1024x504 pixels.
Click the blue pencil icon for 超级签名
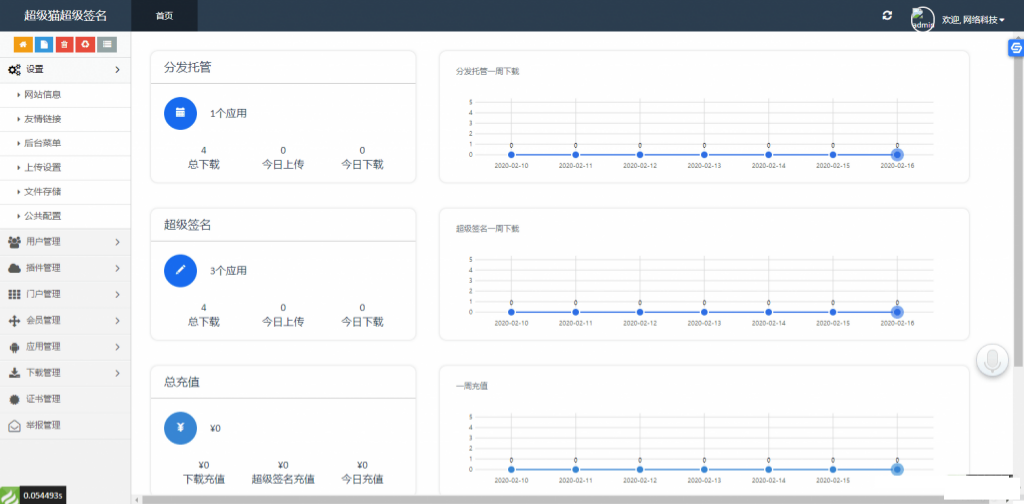[x=181, y=270]
